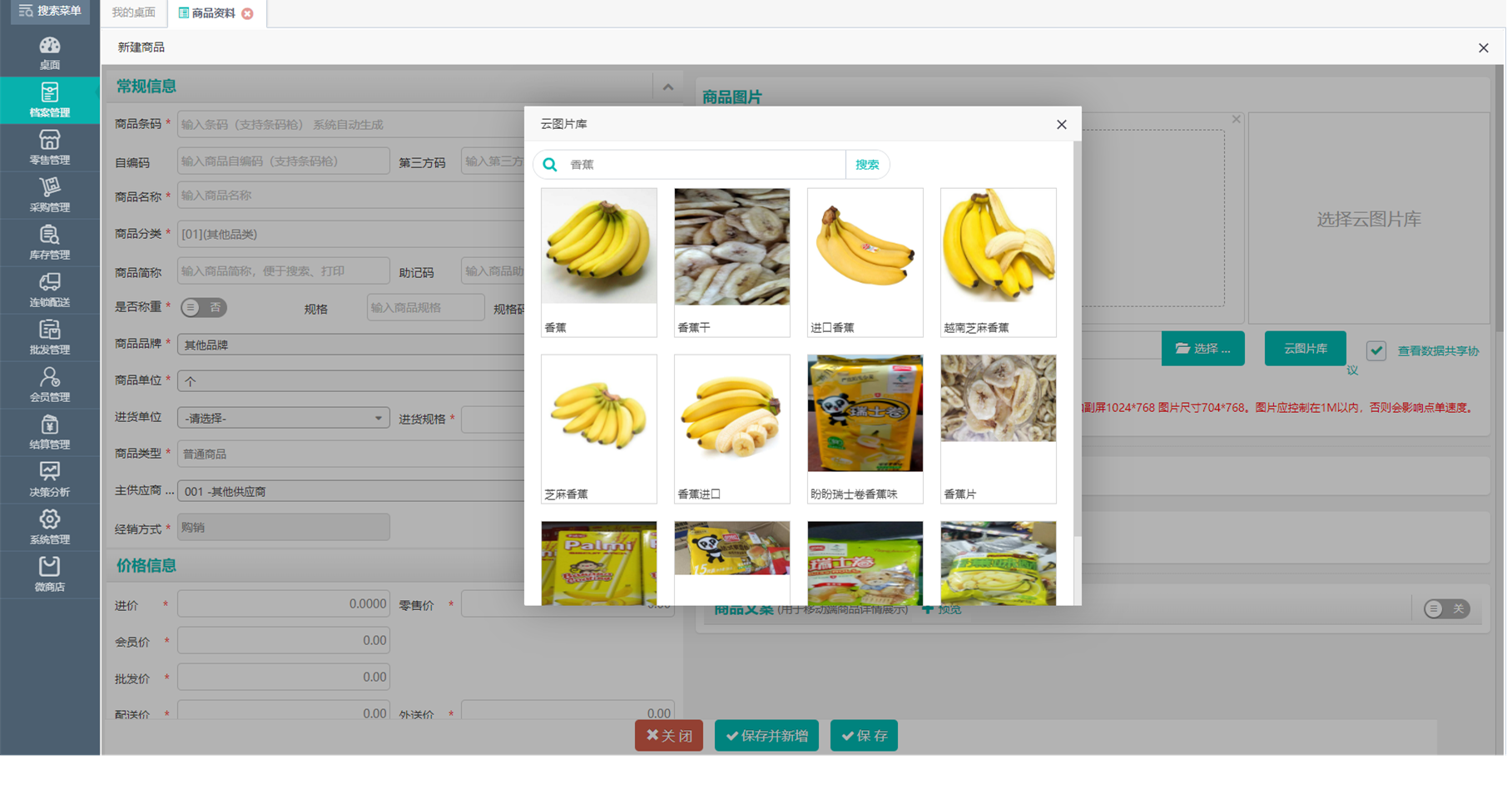This screenshot has width=1512, height=809.
Task: Open 结算管理 in the sidebar
Action: coord(49,432)
